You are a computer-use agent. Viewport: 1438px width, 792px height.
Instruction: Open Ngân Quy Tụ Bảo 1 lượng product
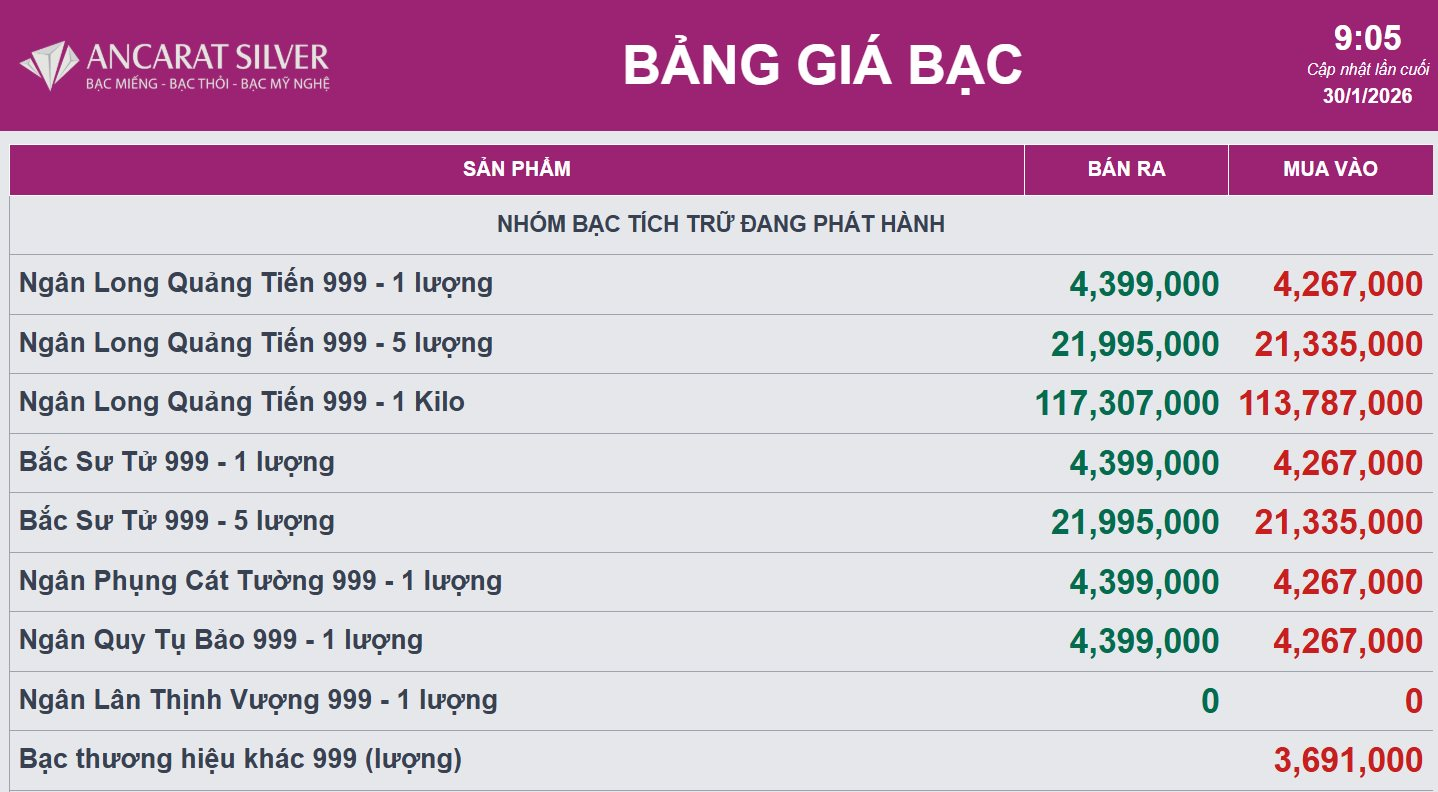tap(221, 640)
